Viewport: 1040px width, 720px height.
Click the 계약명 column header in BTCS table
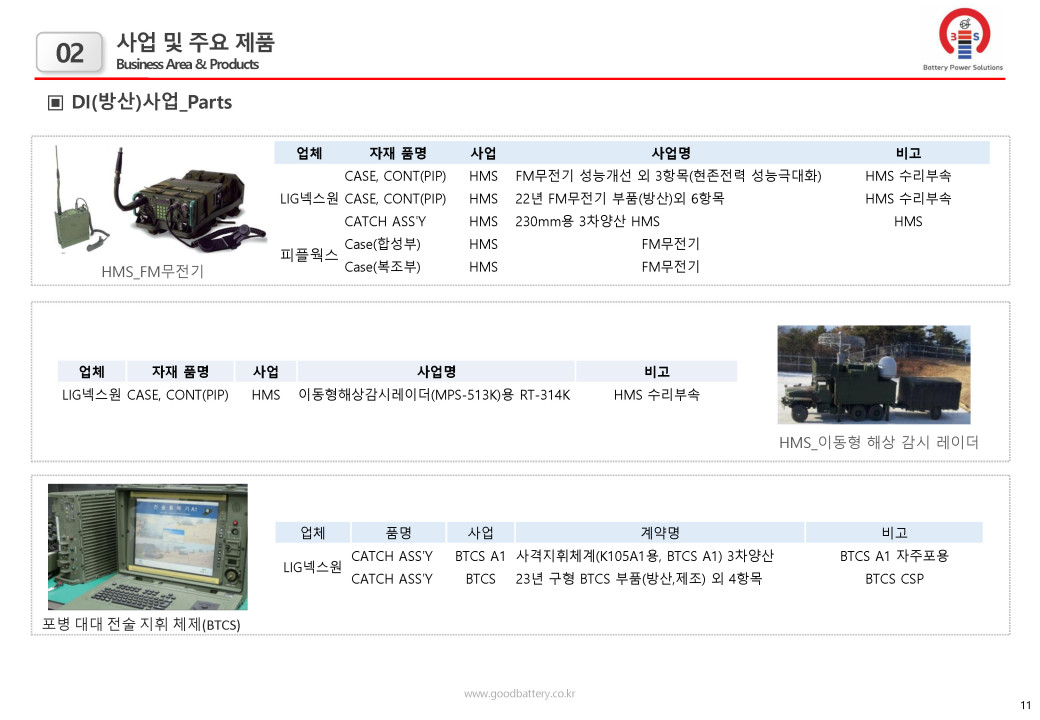[x=659, y=533]
